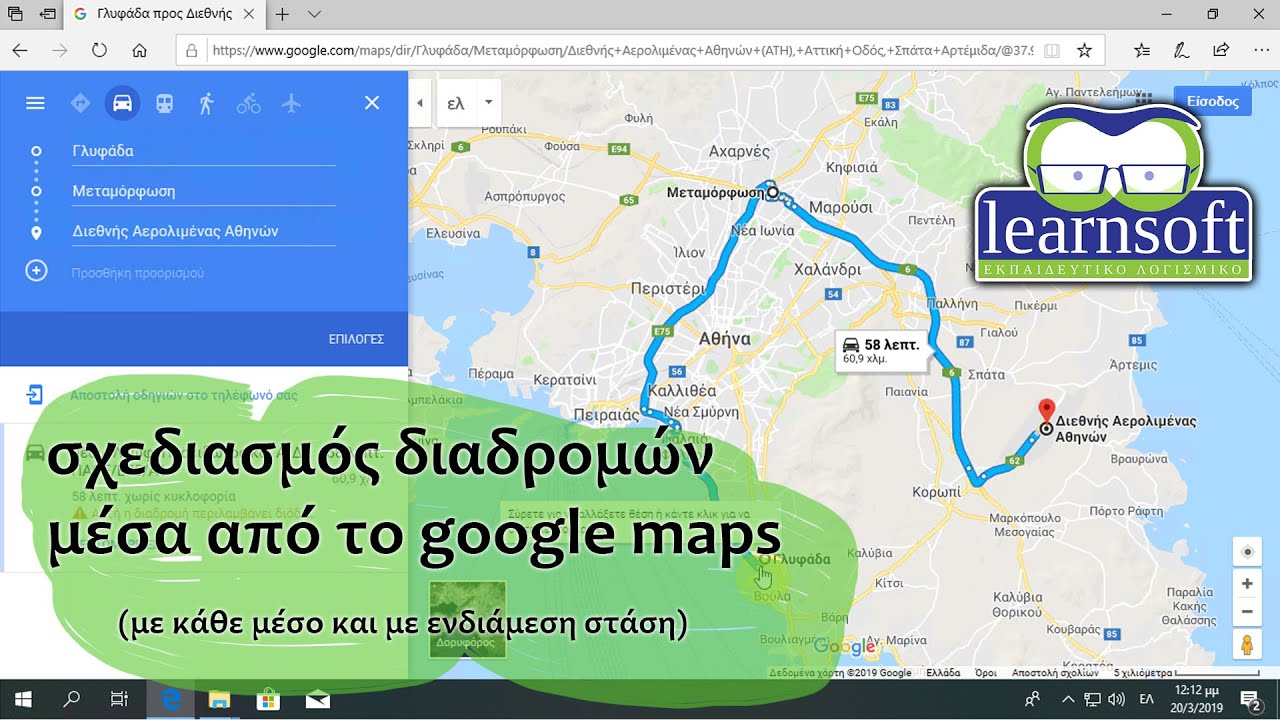Open the Google Maps hamburger menu
Screen dimensions: 1280x720
tap(36, 103)
